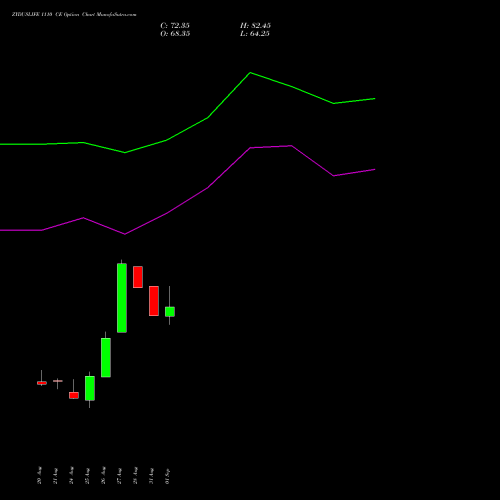Select the '31 Aug' date label
This screenshot has height=500, width=500.
151,476
